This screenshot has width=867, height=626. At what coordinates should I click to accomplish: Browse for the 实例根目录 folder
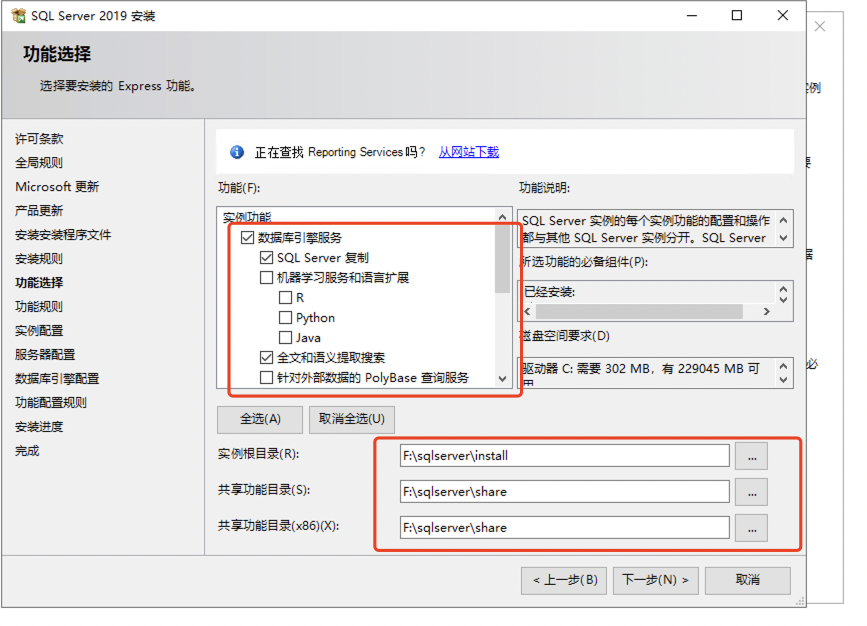point(751,455)
